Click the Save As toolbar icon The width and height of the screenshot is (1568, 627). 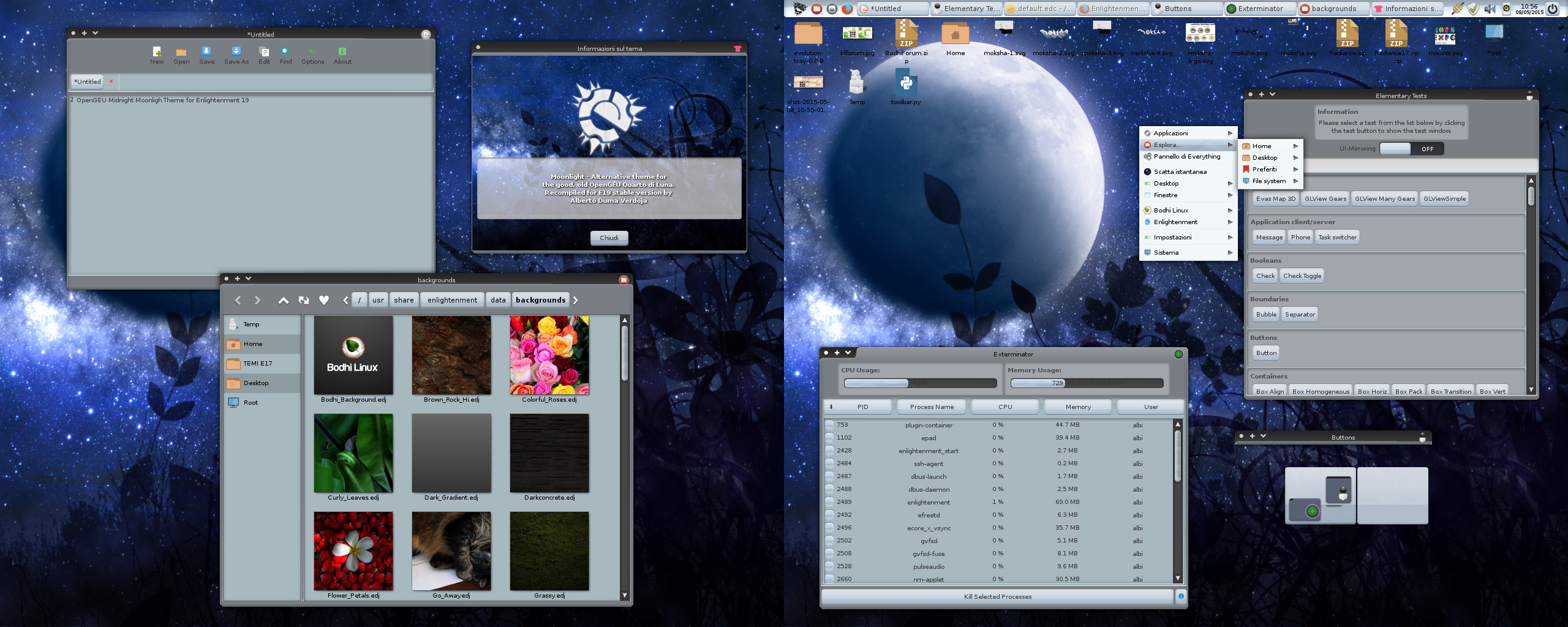(x=236, y=55)
